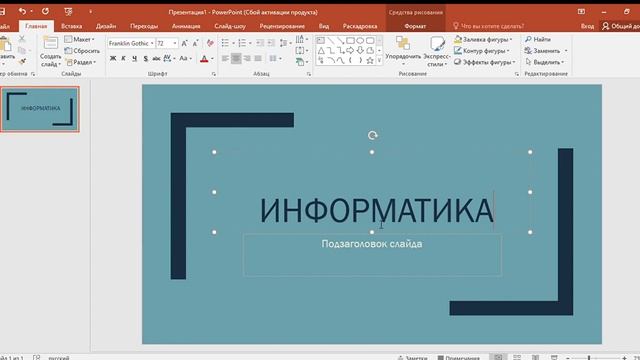Click the Что вы хотите сделать search field
The image size is (640, 360).
click(488, 26)
